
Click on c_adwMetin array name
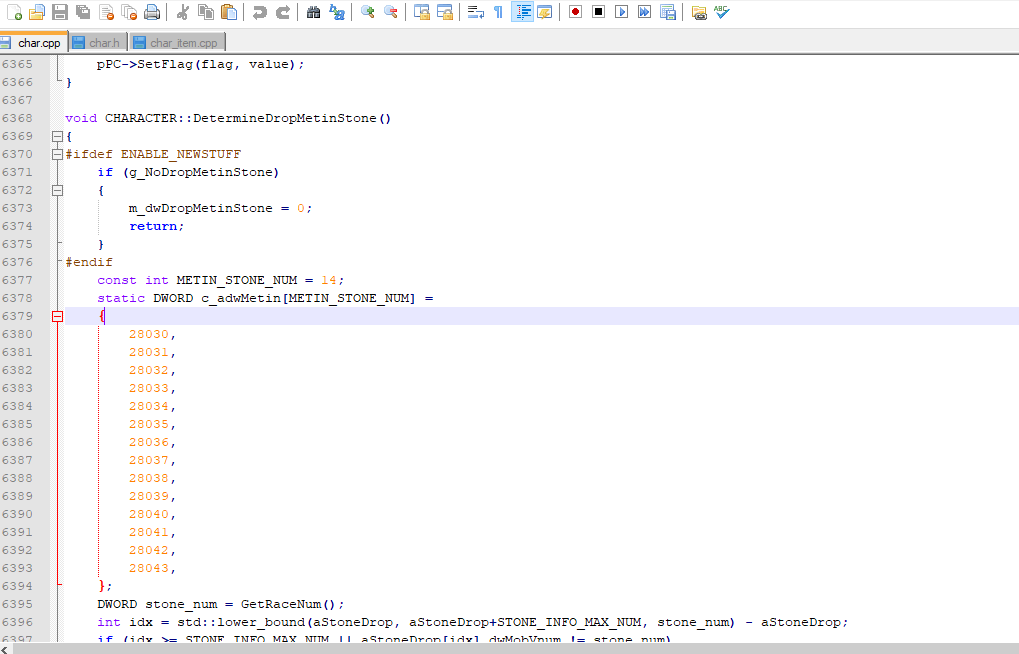click(x=241, y=298)
